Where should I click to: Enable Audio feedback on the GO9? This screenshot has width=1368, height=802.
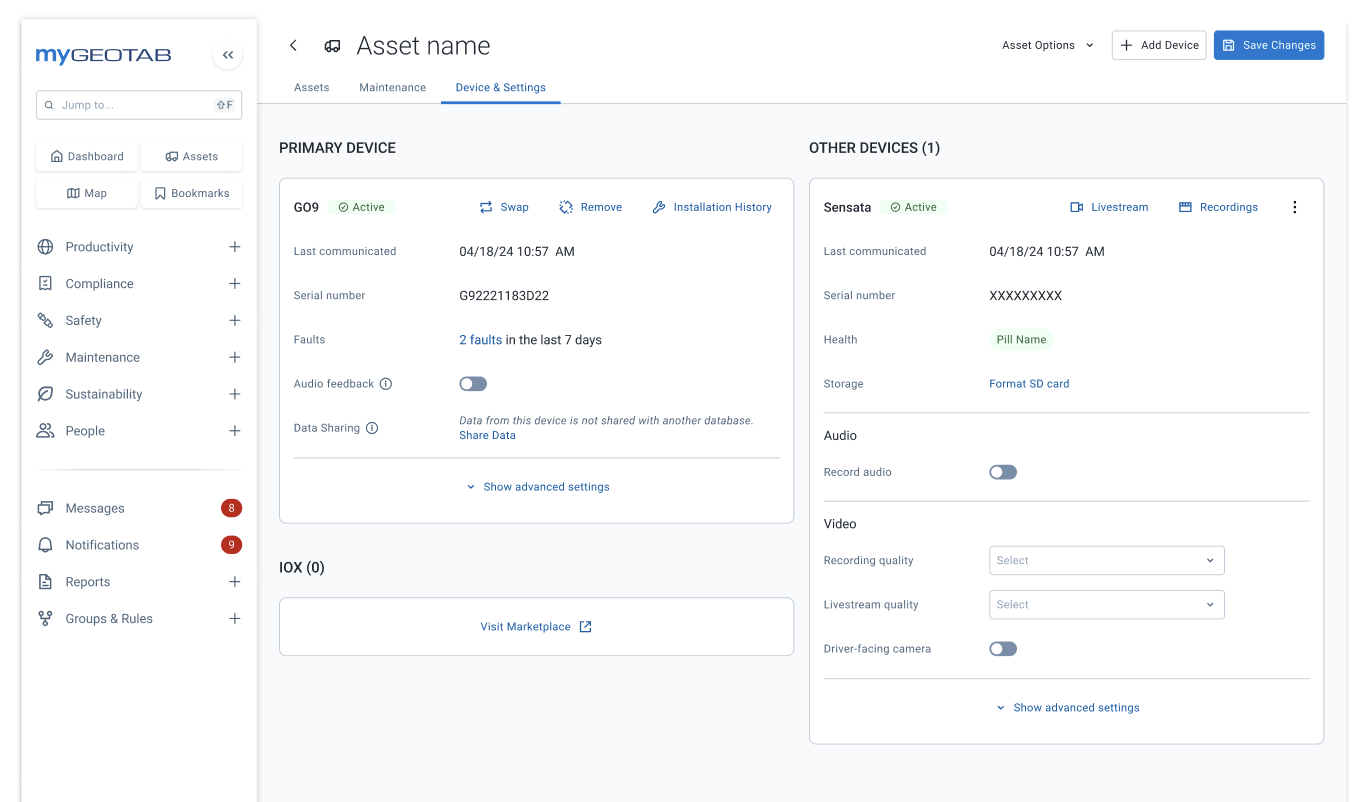tap(472, 383)
